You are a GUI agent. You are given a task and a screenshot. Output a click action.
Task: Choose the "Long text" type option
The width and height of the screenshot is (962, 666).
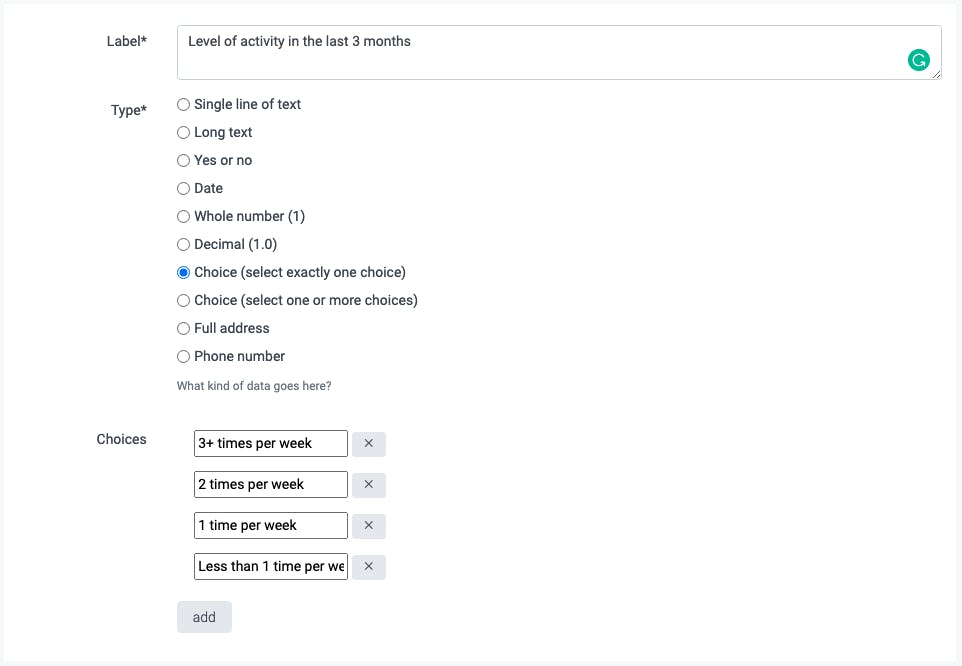[183, 132]
